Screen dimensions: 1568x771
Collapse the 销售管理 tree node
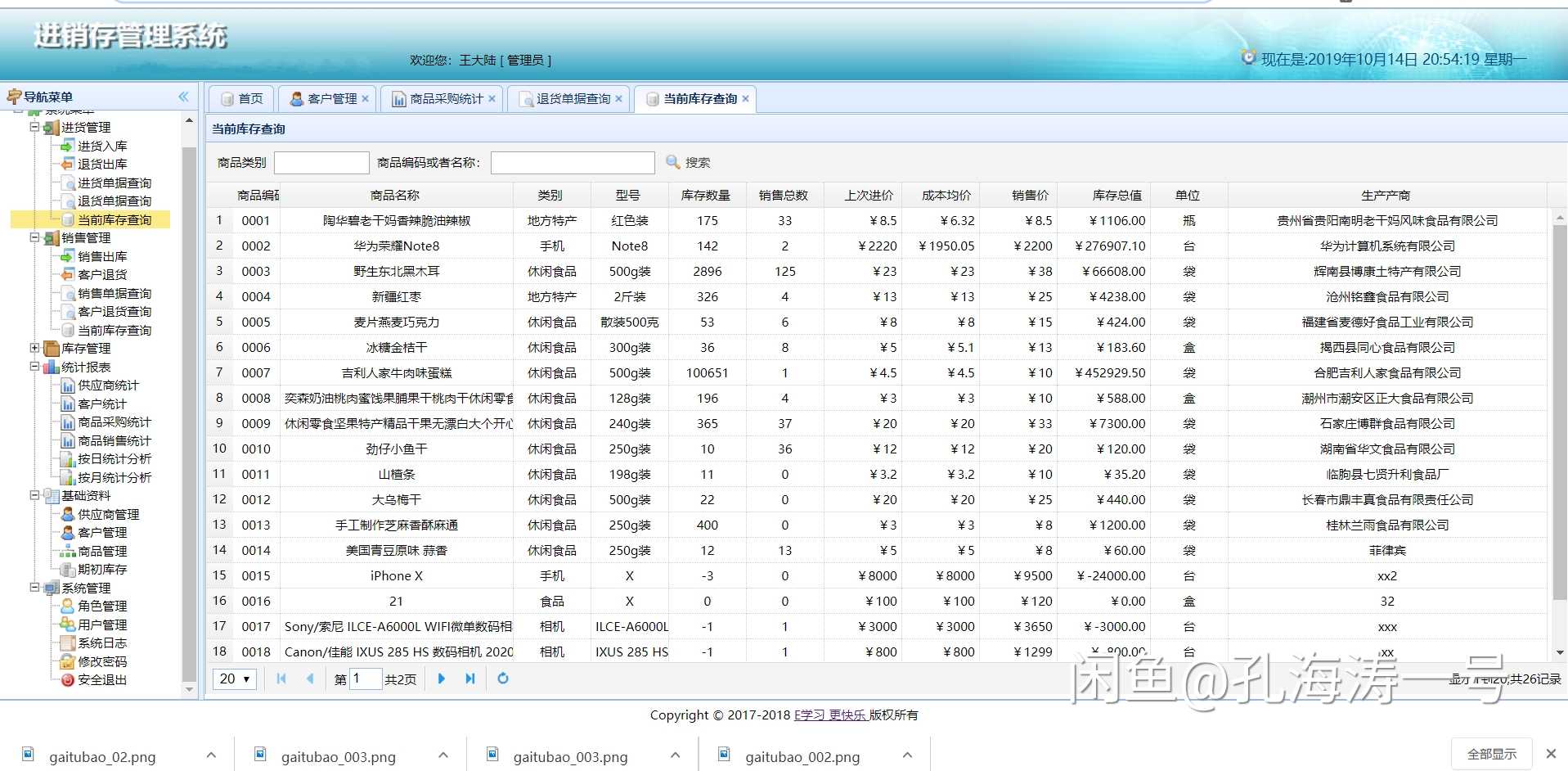[34, 237]
